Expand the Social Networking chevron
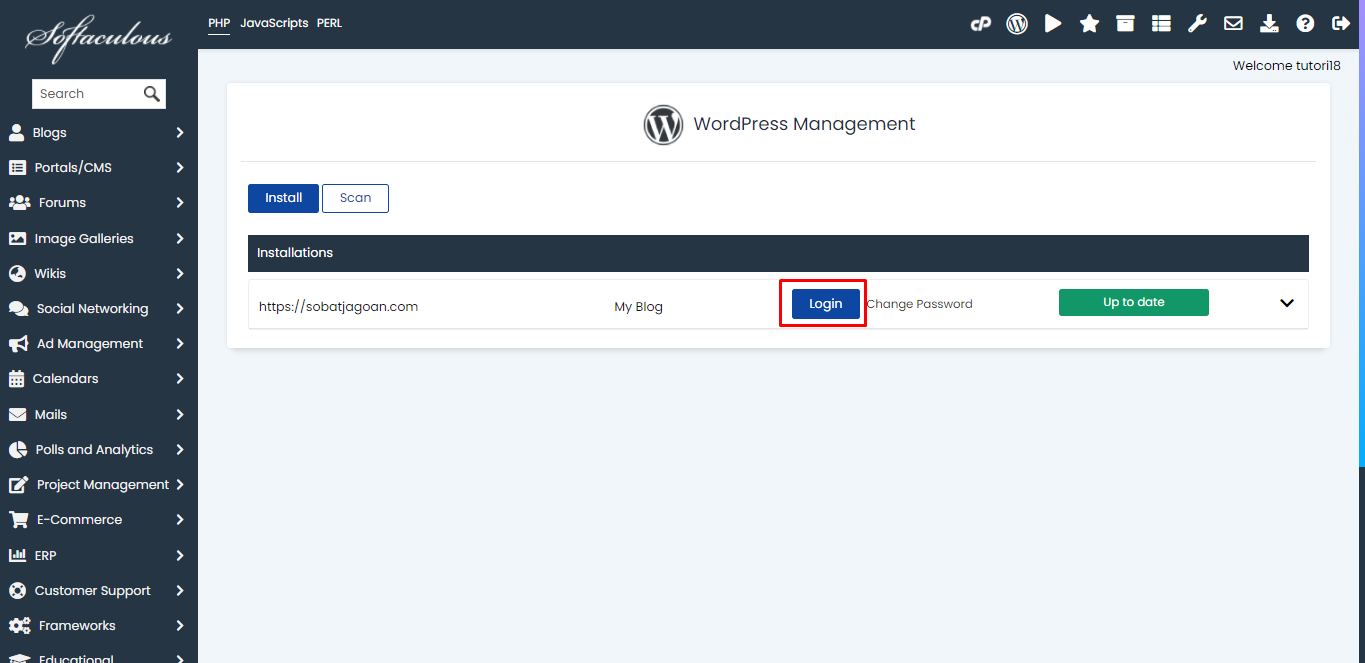Image resolution: width=1365 pixels, height=663 pixels. pos(180,308)
